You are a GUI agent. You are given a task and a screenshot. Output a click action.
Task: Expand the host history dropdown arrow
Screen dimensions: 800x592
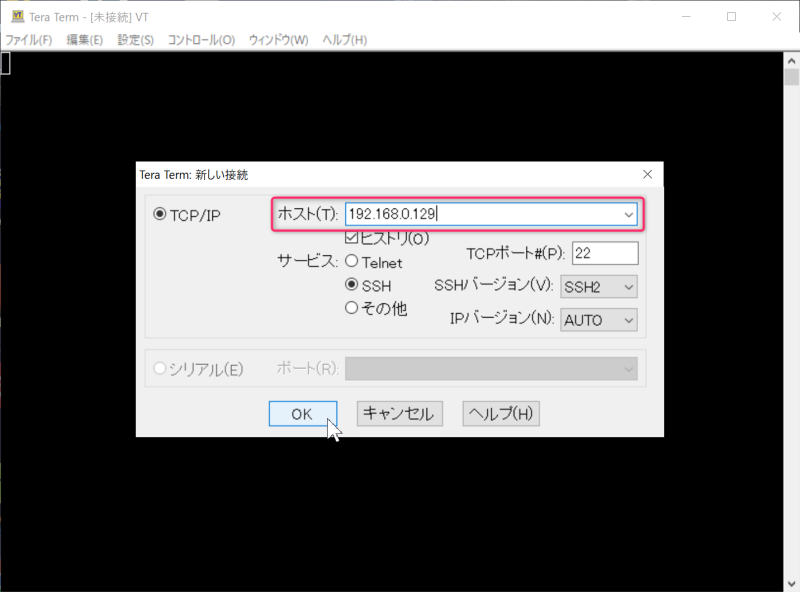pos(629,214)
